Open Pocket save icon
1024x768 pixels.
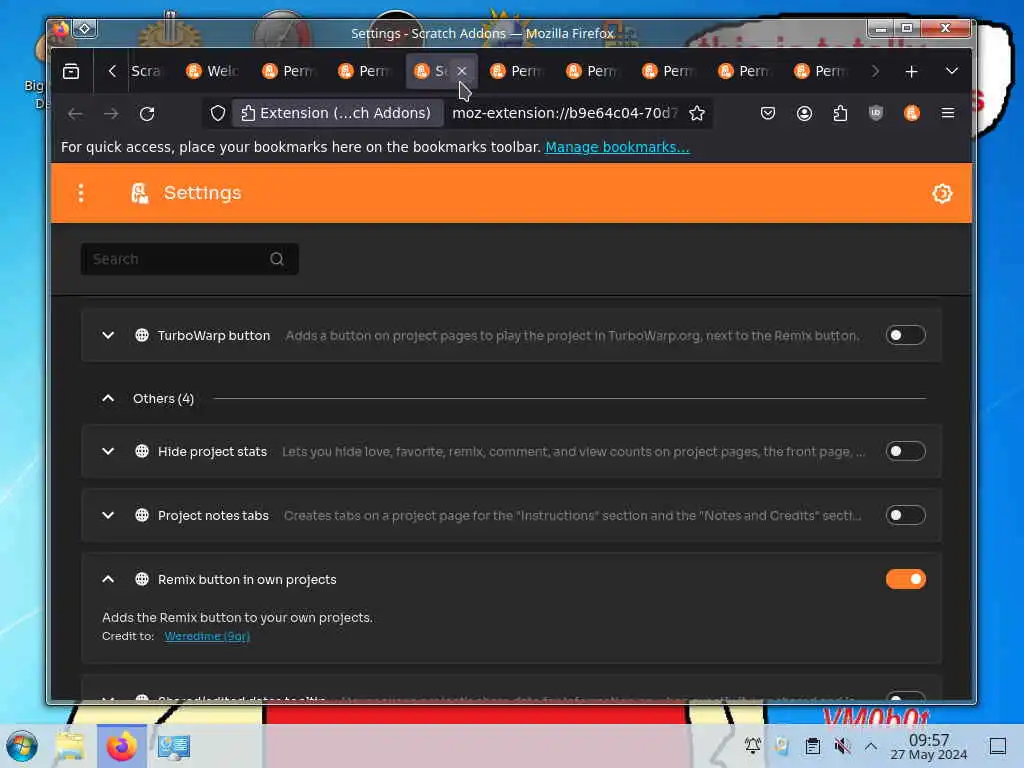[x=768, y=113]
